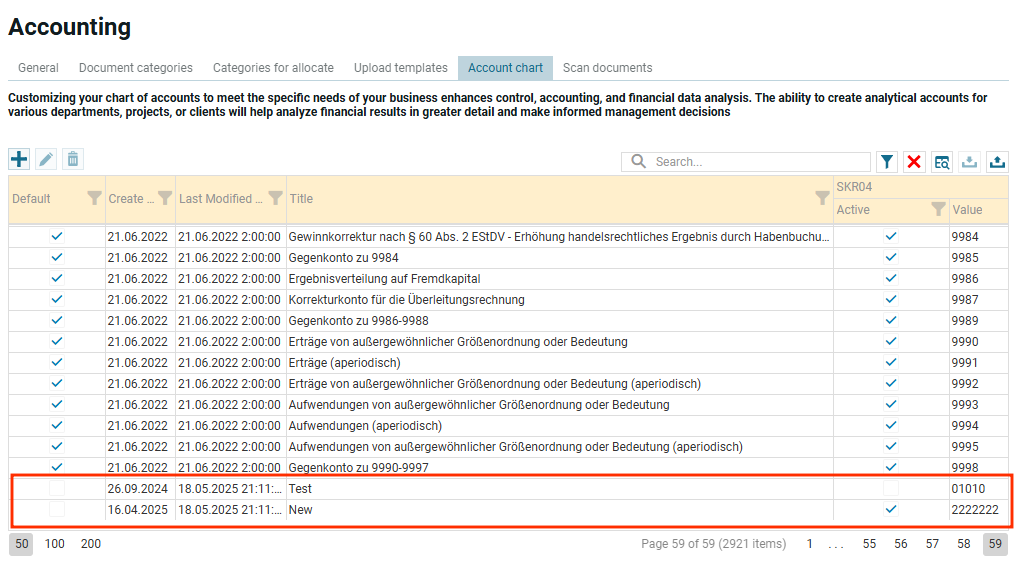Viewport: 1017px width, 570px height.
Task: Click the red X clear filters icon
Action: pos(914,162)
